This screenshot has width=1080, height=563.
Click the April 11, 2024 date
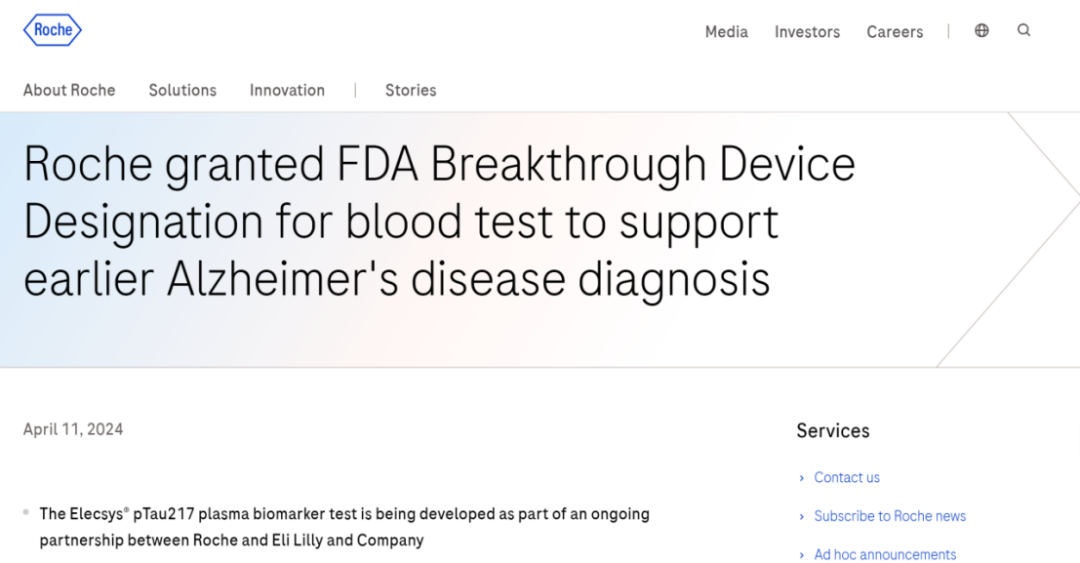[73, 429]
